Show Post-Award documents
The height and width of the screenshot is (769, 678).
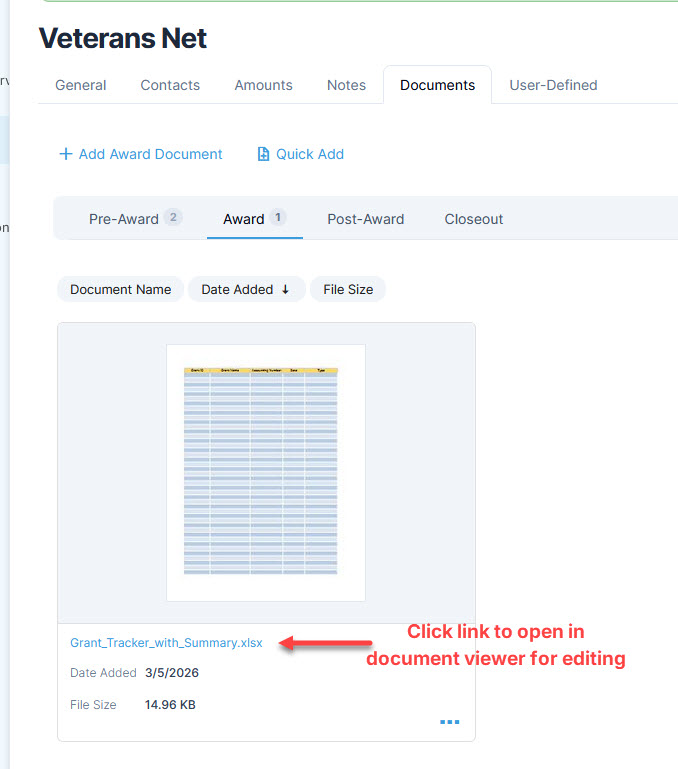[x=365, y=219]
